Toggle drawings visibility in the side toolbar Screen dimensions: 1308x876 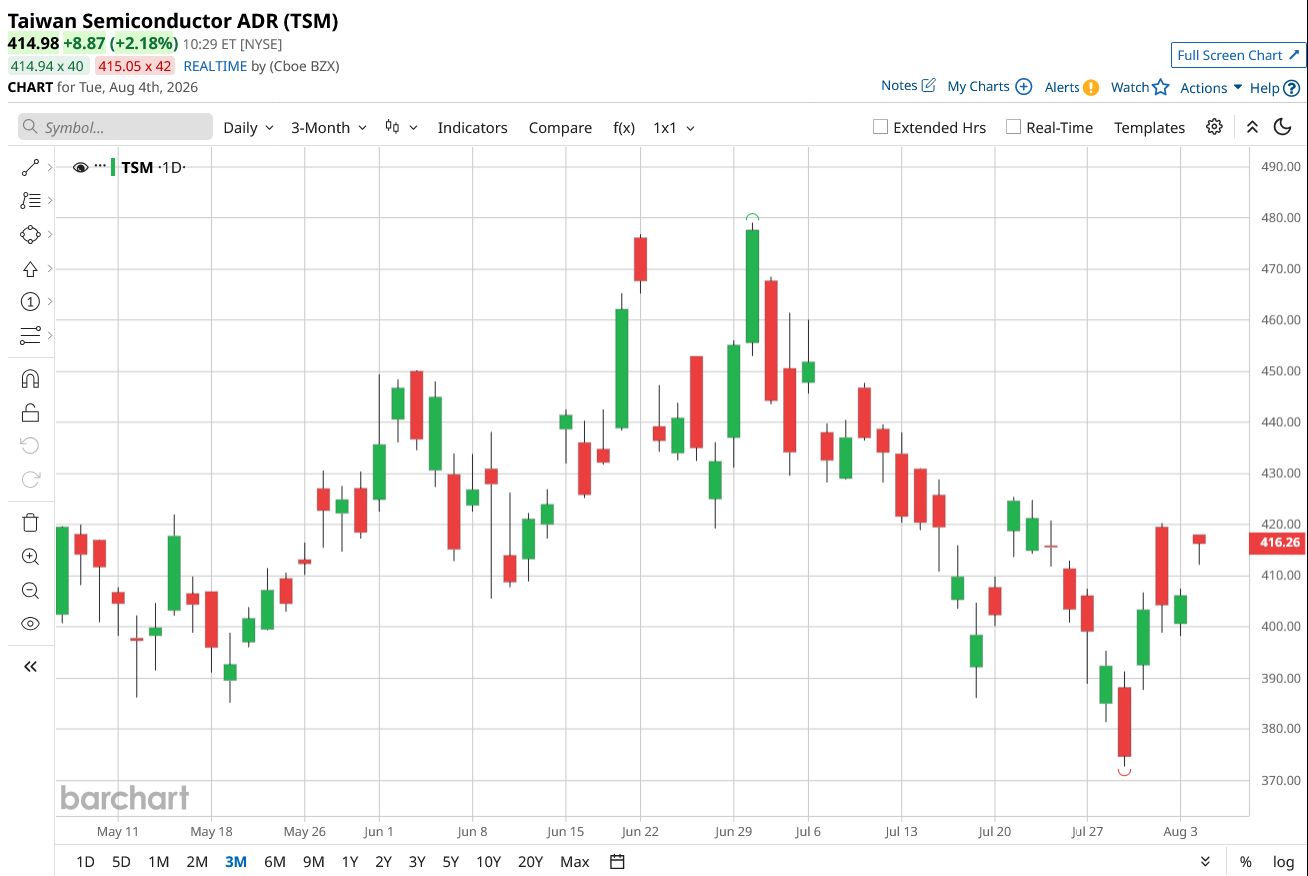[30, 624]
